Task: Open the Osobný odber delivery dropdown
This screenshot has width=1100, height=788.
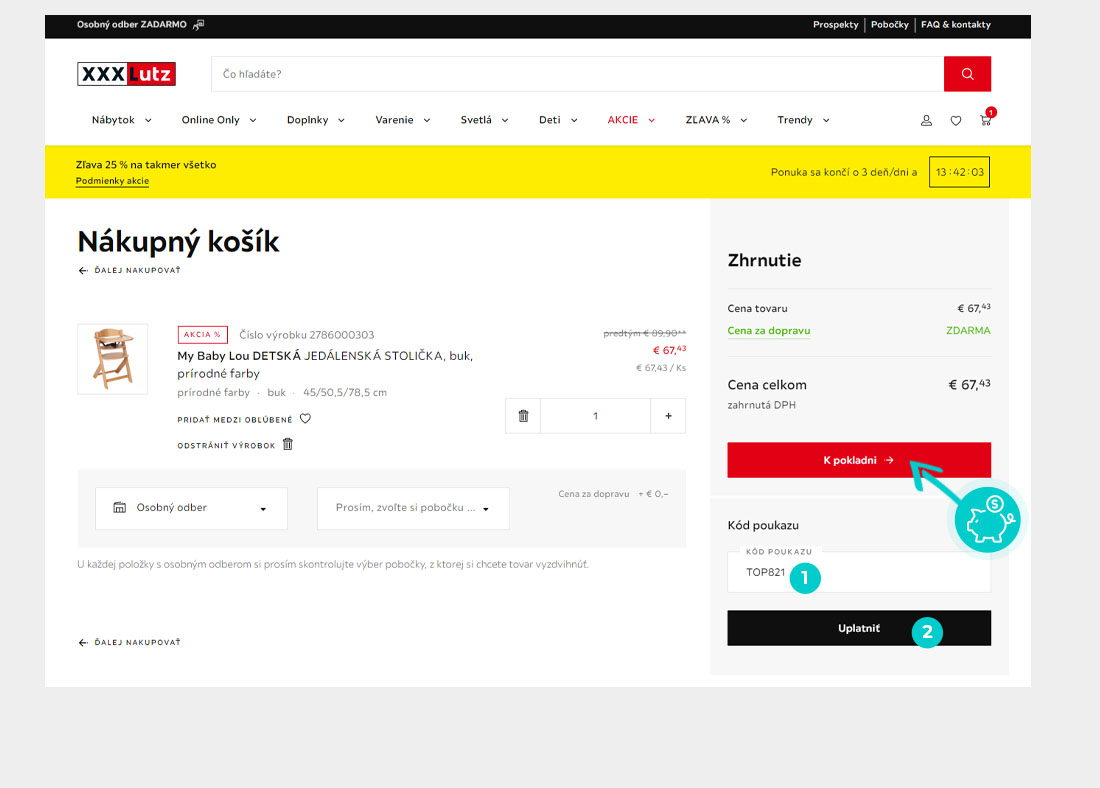Action: (x=192, y=508)
